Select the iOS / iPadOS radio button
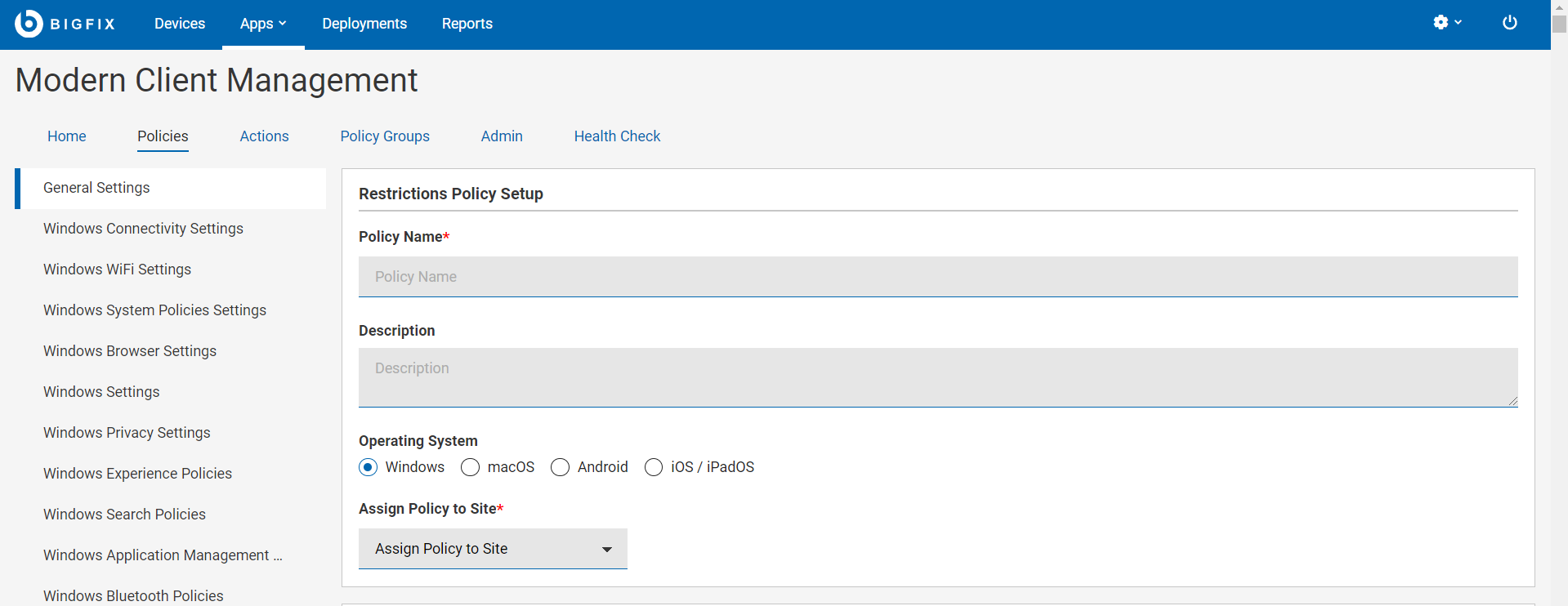The height and width of the screenshot is (606, 1568). (x=654, y=467)
